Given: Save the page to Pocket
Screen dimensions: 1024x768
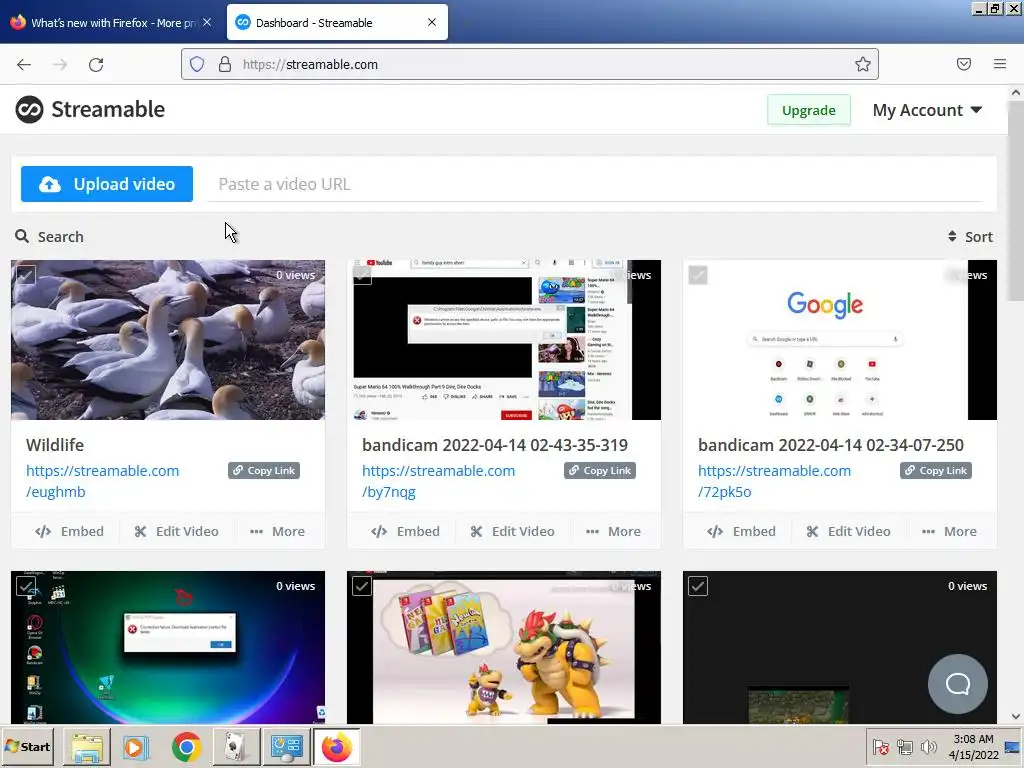Looking at the screenshot, I should click(963, 64).
